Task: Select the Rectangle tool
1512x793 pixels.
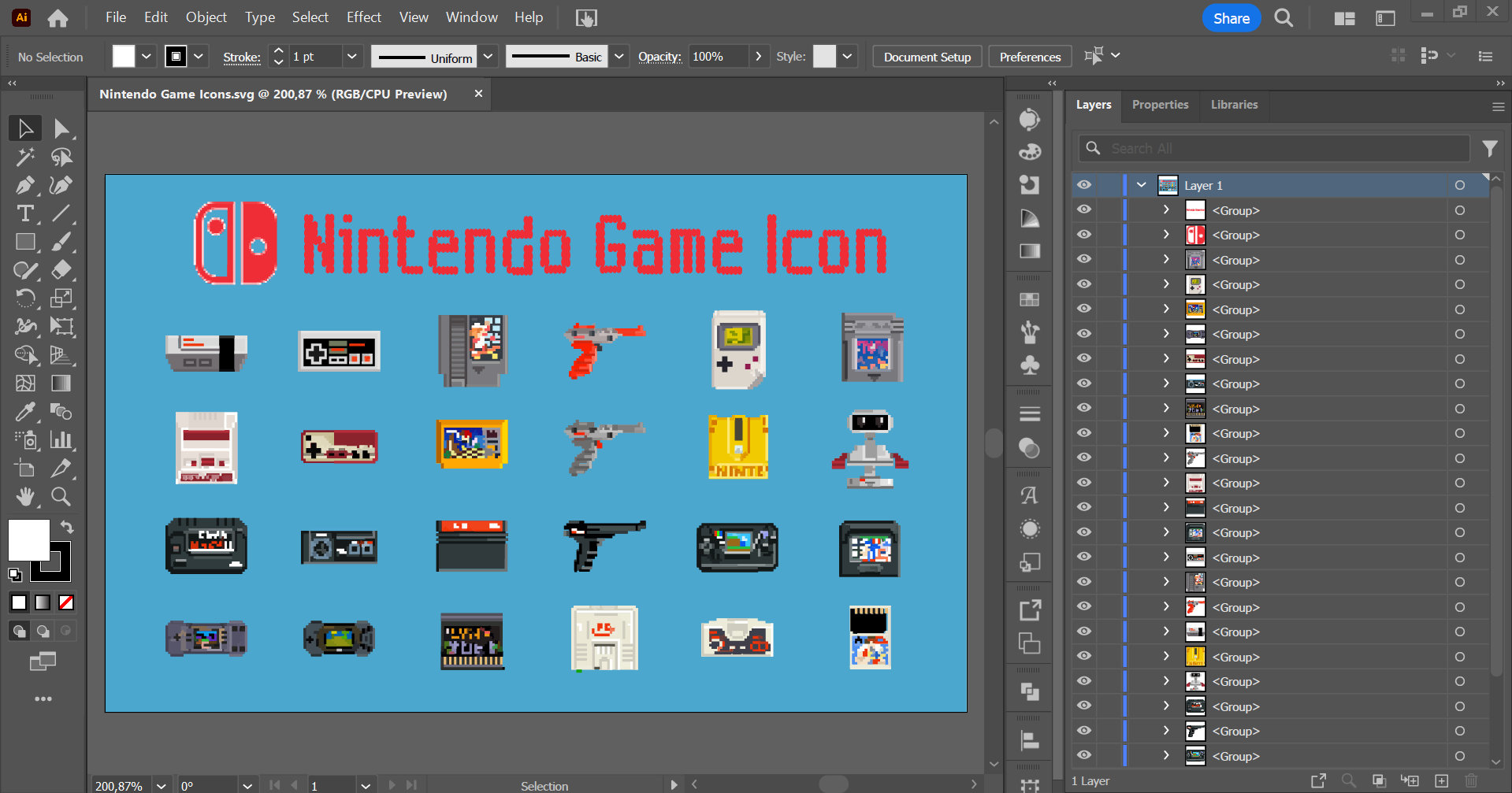Action: point(25,242)
